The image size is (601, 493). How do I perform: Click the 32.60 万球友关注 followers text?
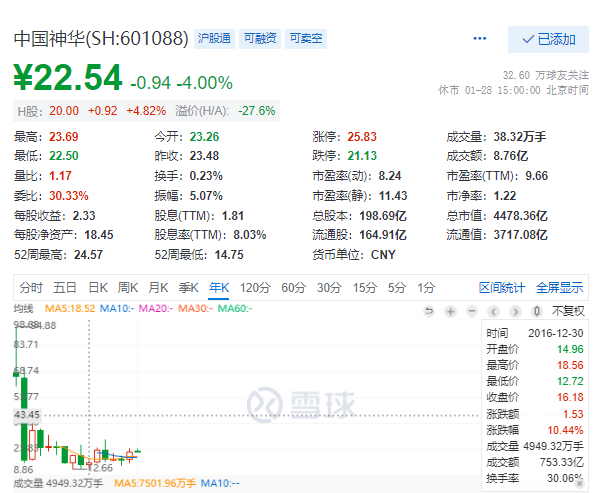(x=545, y=75)
